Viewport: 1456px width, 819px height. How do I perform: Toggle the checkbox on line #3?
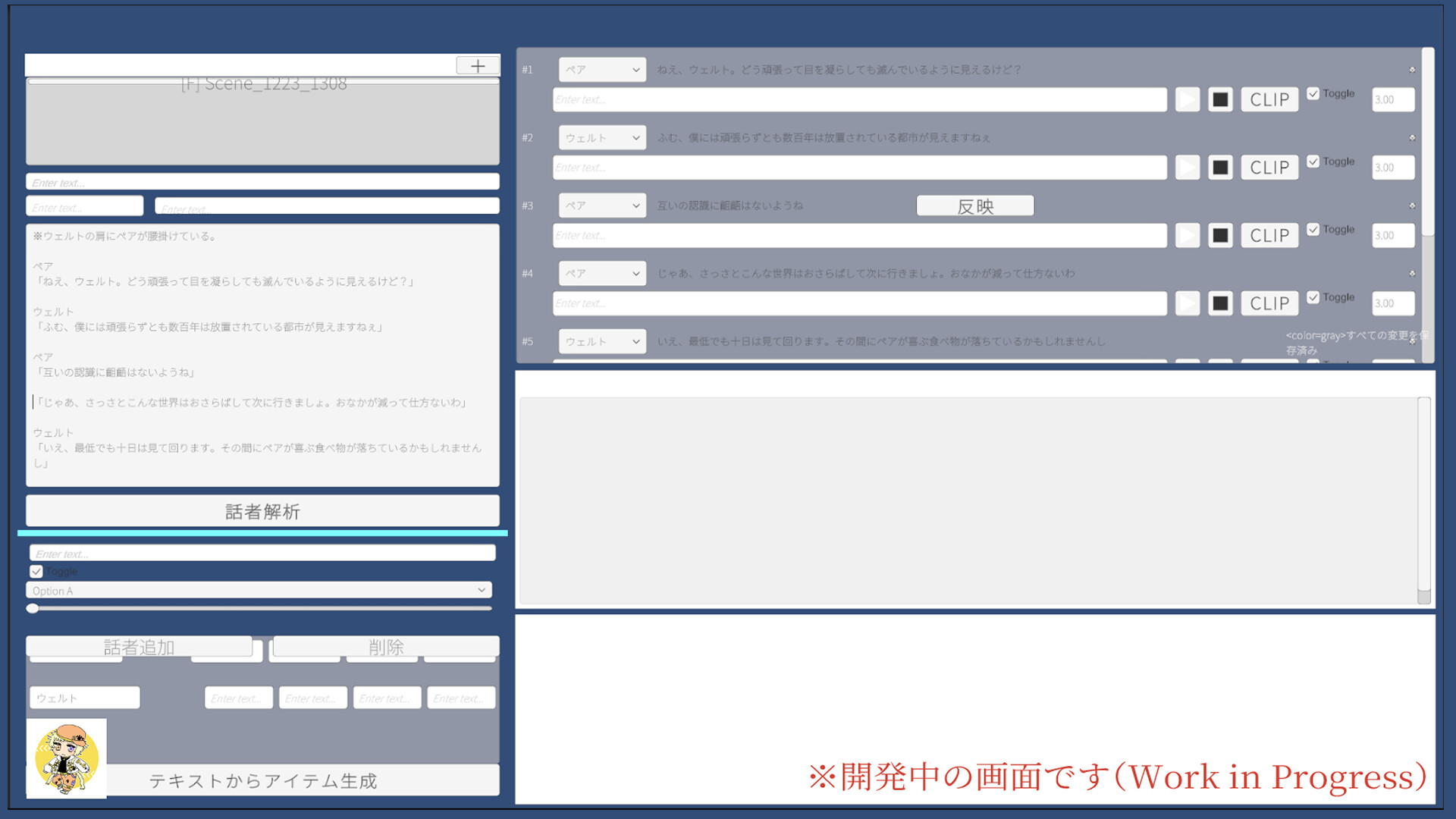pos(1313,230)
